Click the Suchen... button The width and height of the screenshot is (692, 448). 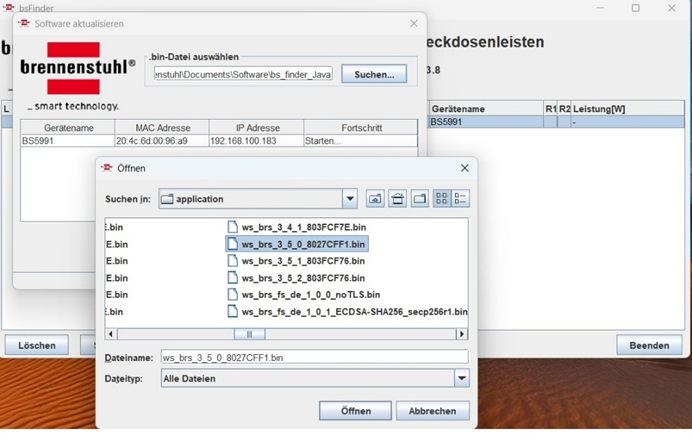pos(374,74)
